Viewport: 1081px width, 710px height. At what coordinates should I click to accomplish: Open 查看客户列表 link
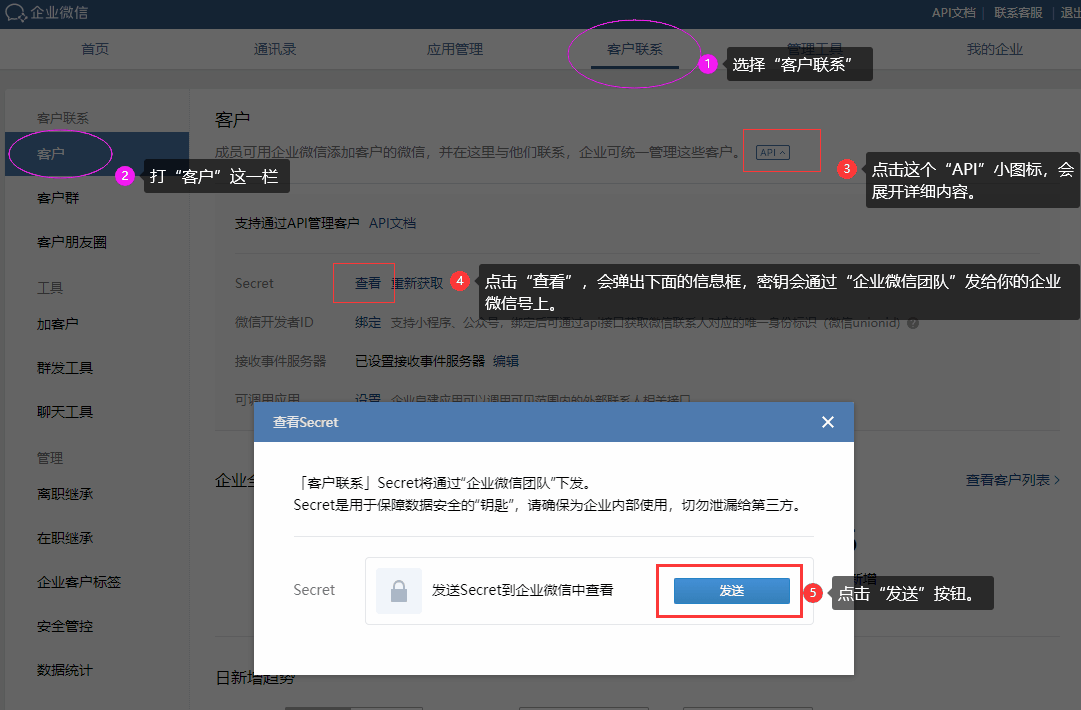pyautogui.click(x=1012, y=480)
